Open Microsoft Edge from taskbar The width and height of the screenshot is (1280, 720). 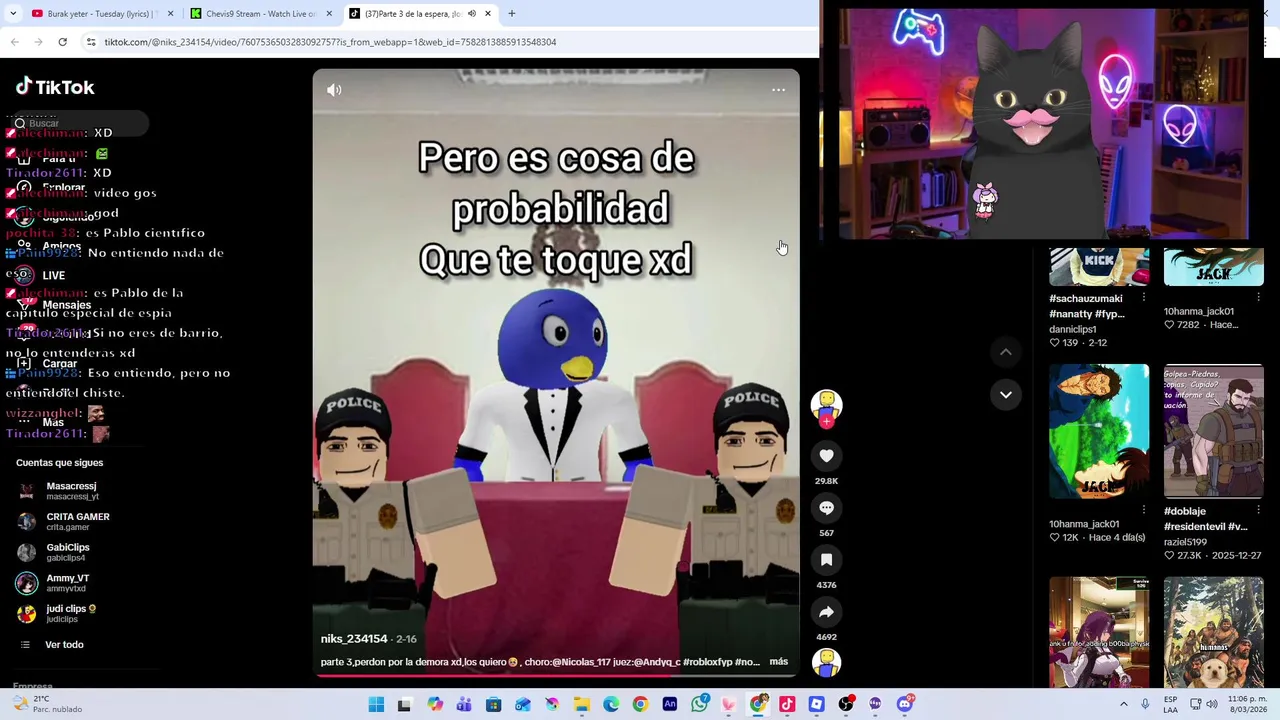click(x=611, y=705)
